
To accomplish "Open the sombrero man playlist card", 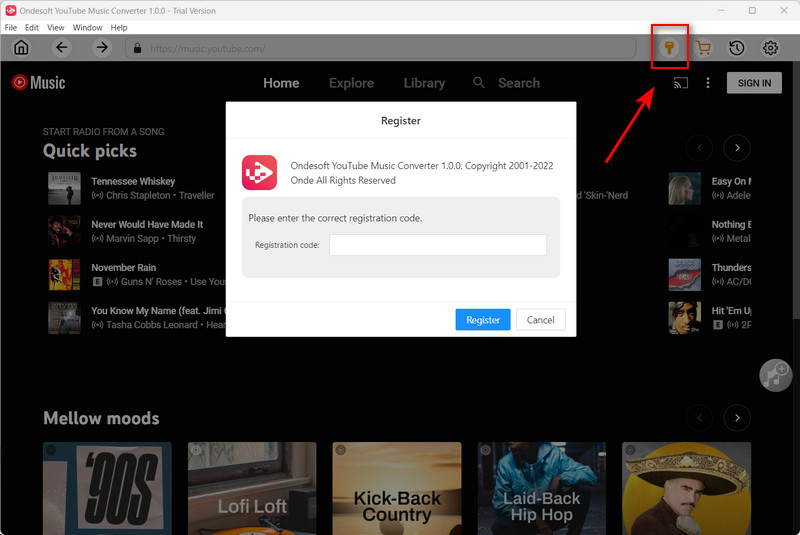I will 686,488.
